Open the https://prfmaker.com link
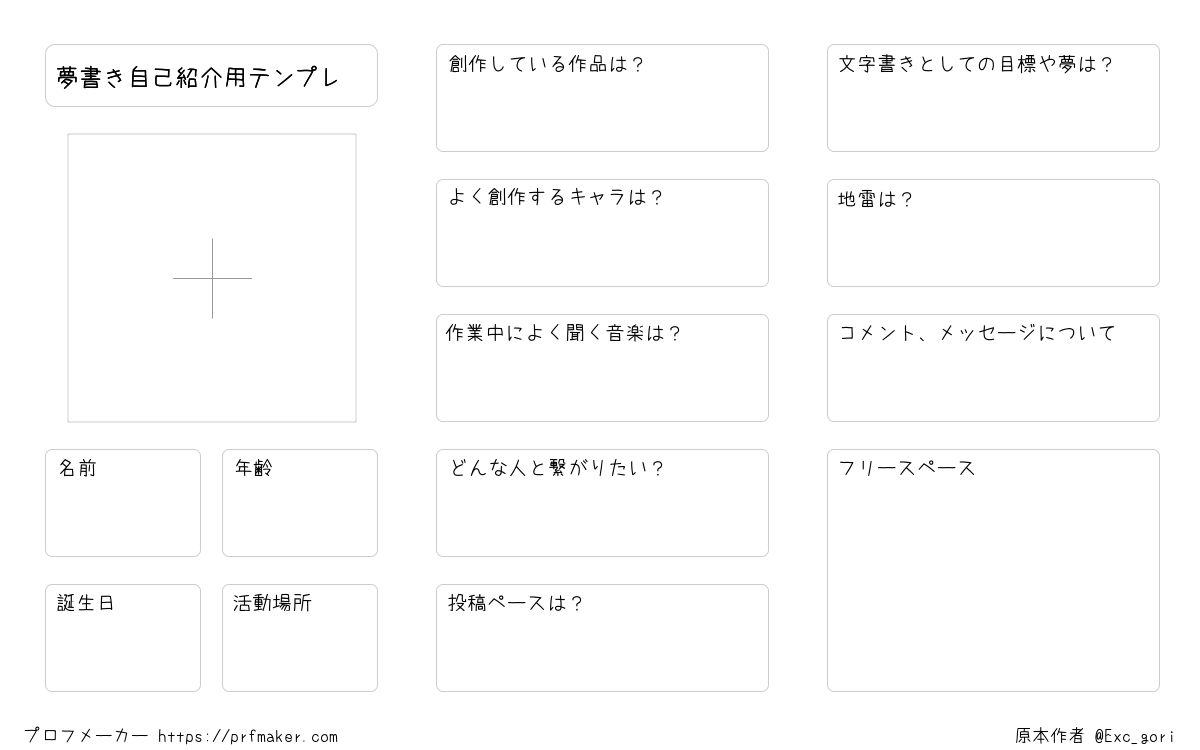This screenshot has height=750, width=1200. 248,737
